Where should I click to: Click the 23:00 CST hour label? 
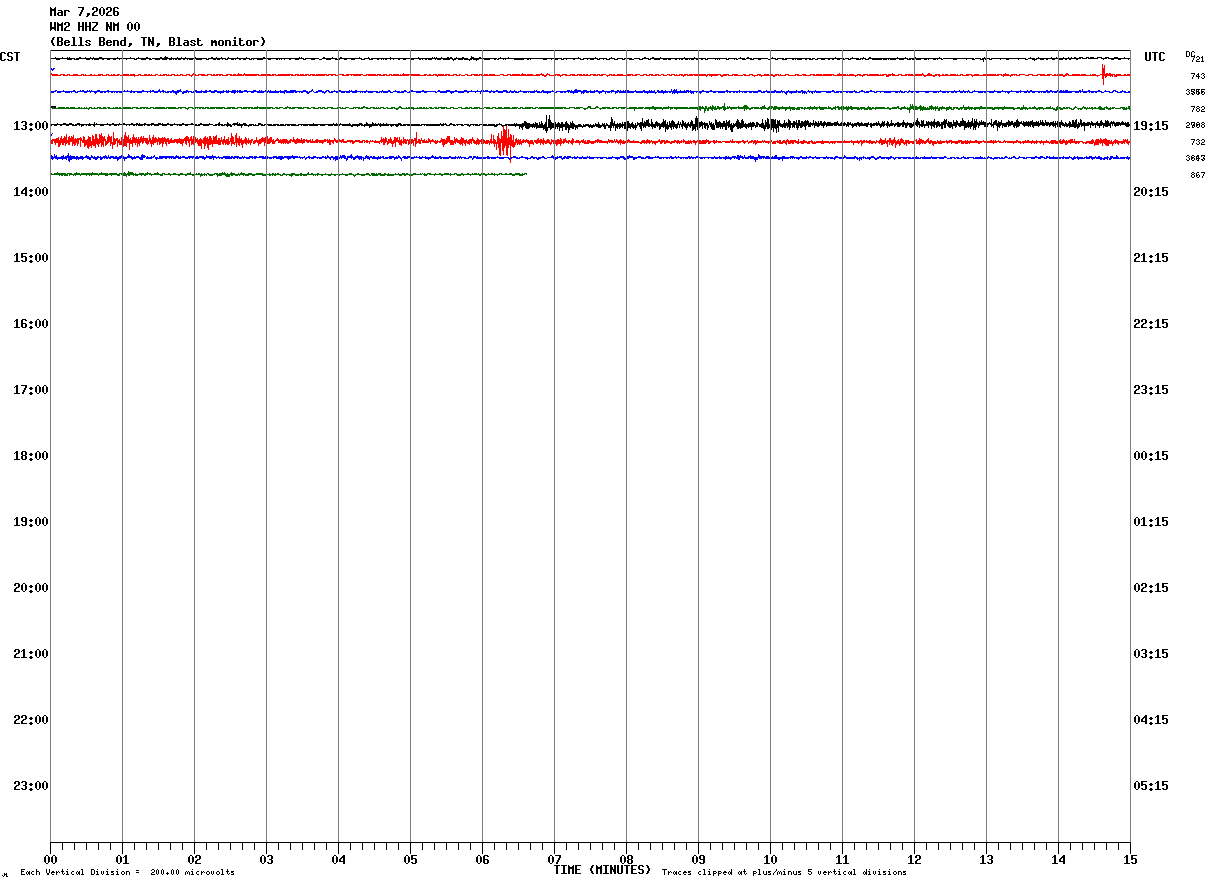click(31, 786)
